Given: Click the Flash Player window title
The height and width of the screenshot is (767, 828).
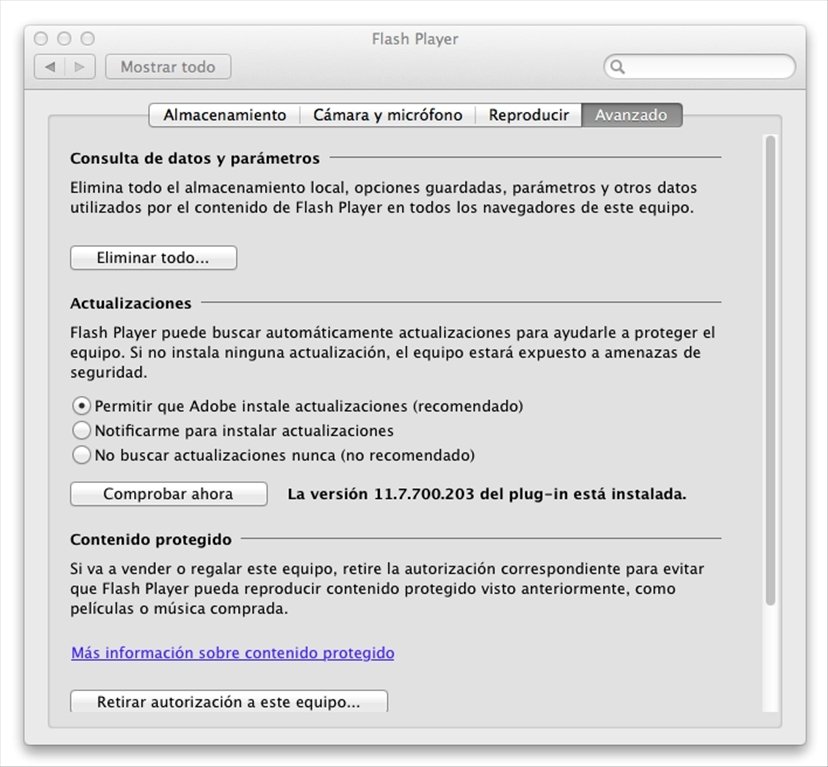Looking at the screenshot, I should click(x=415, y=39).
